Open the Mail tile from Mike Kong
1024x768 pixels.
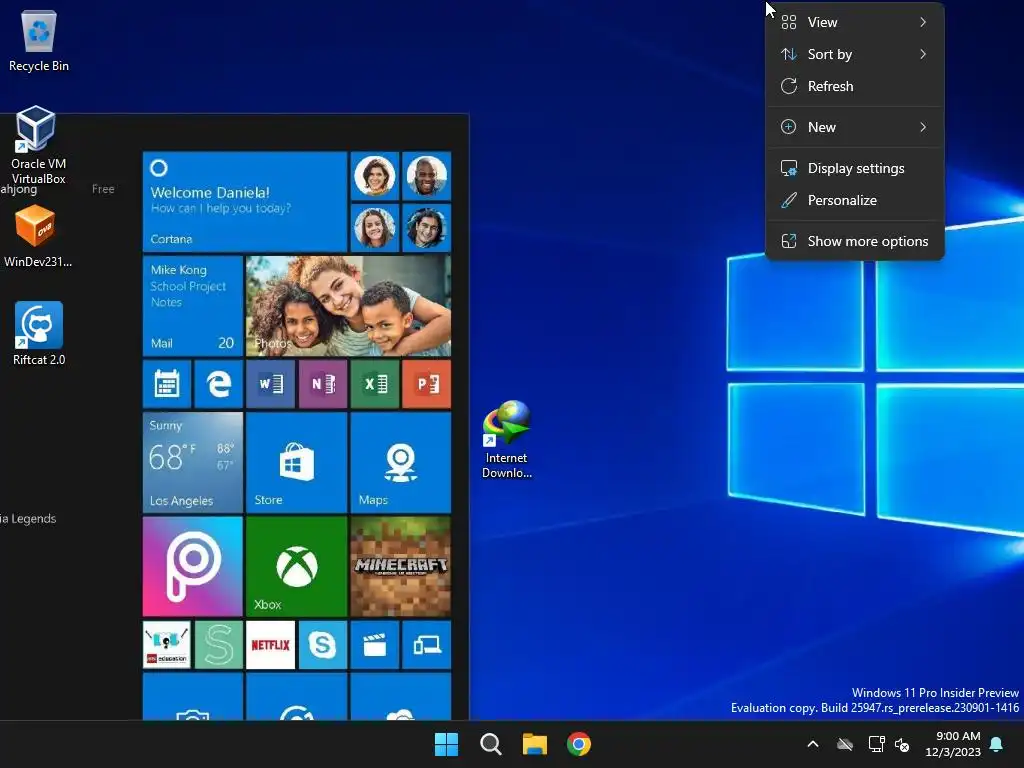pyautogui.click(x=193, y=306)
